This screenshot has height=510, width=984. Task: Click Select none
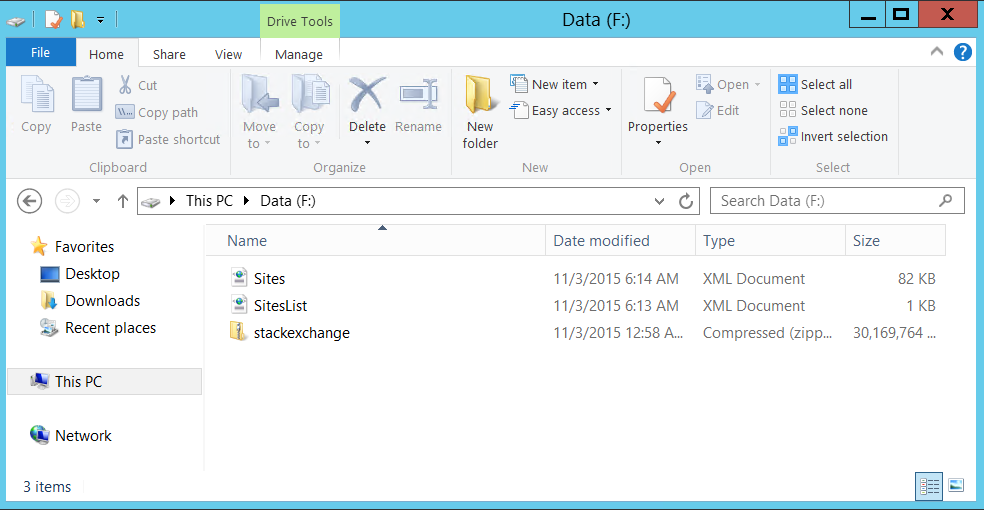coord(823,110)
